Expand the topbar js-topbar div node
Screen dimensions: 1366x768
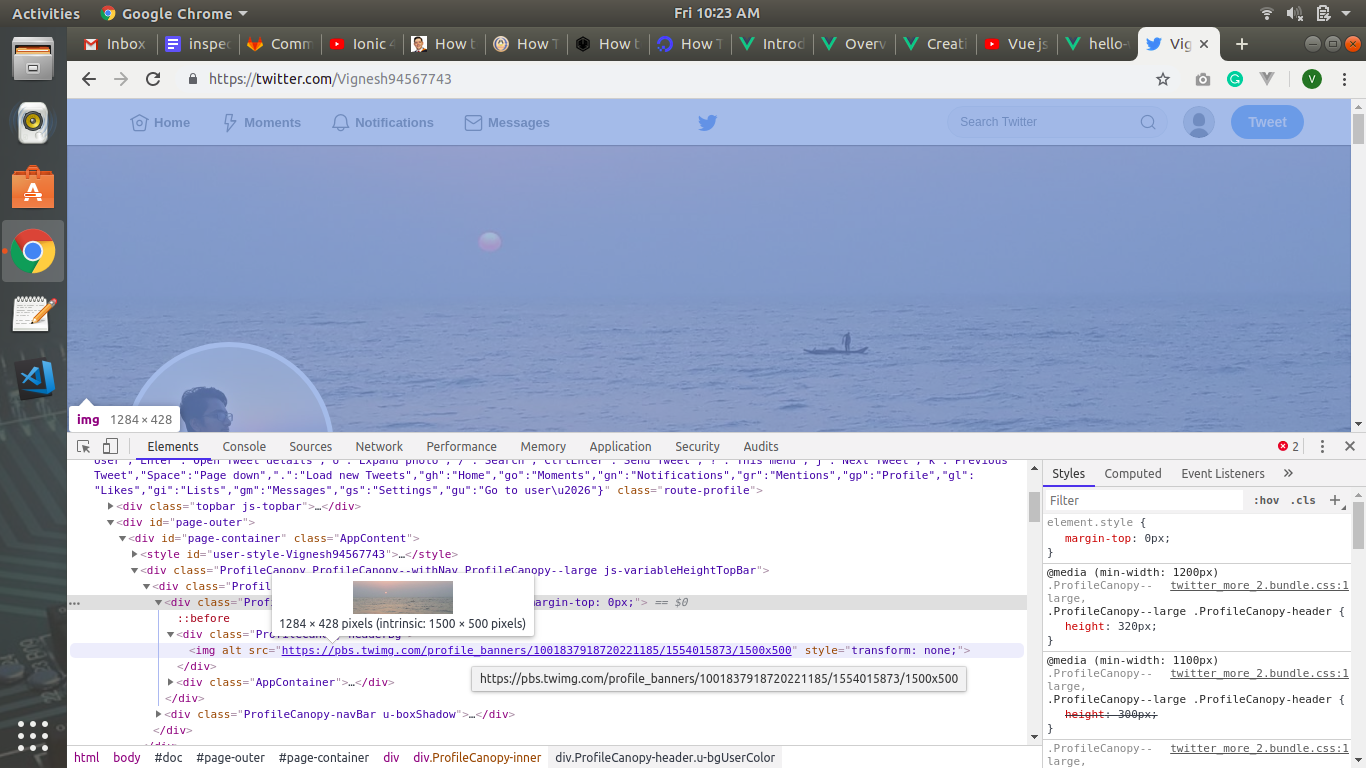pos(111,506)
